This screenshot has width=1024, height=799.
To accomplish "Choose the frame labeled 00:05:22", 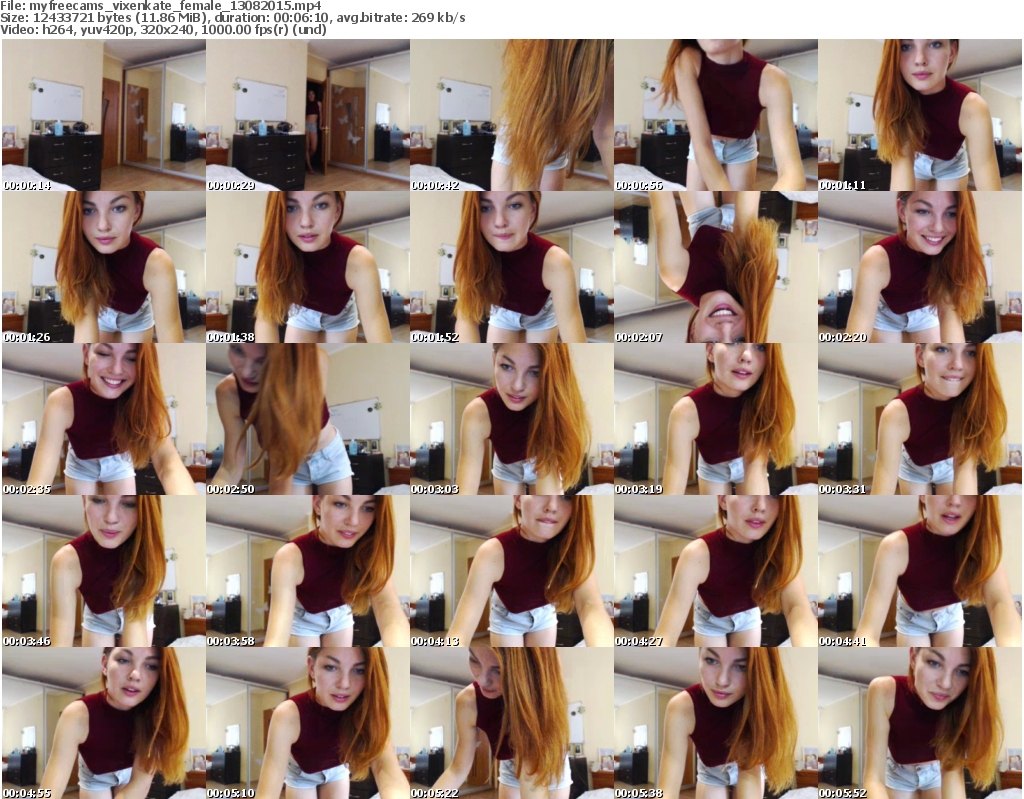I will [512, 723].
